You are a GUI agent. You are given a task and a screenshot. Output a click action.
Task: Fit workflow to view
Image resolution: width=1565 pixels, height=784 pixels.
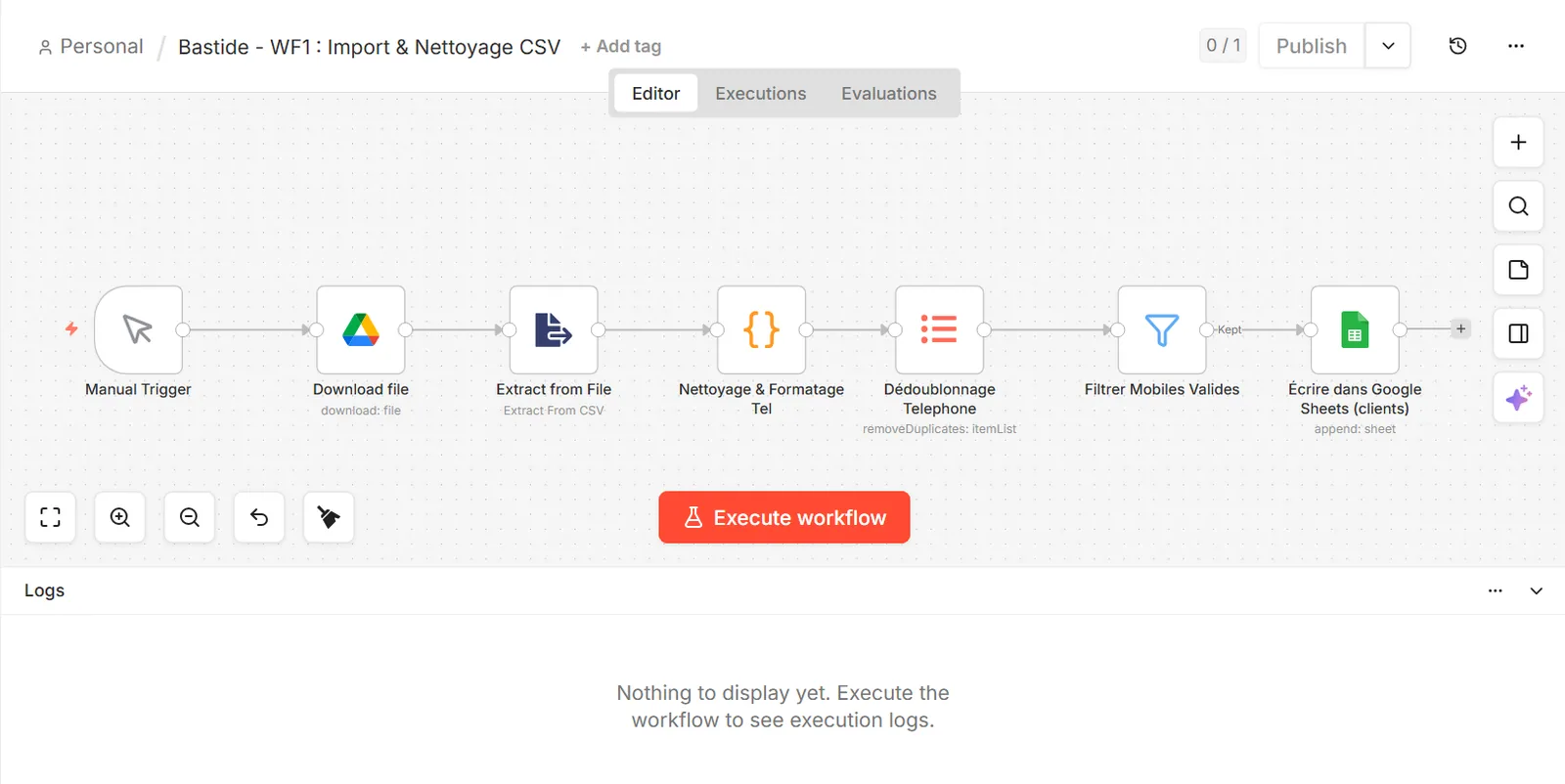(50, 517)
